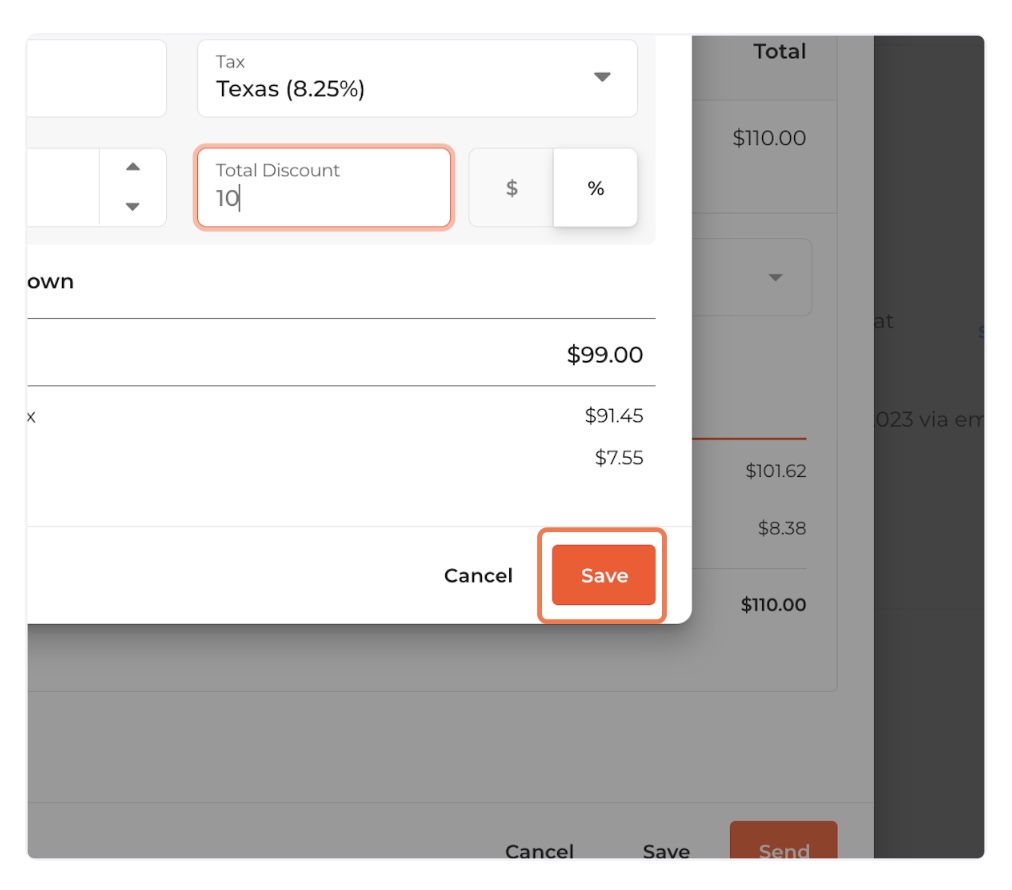Screen dimensions: 1012x890
Task: Switch discount type to percent
Action: click(x=595, y=188)
